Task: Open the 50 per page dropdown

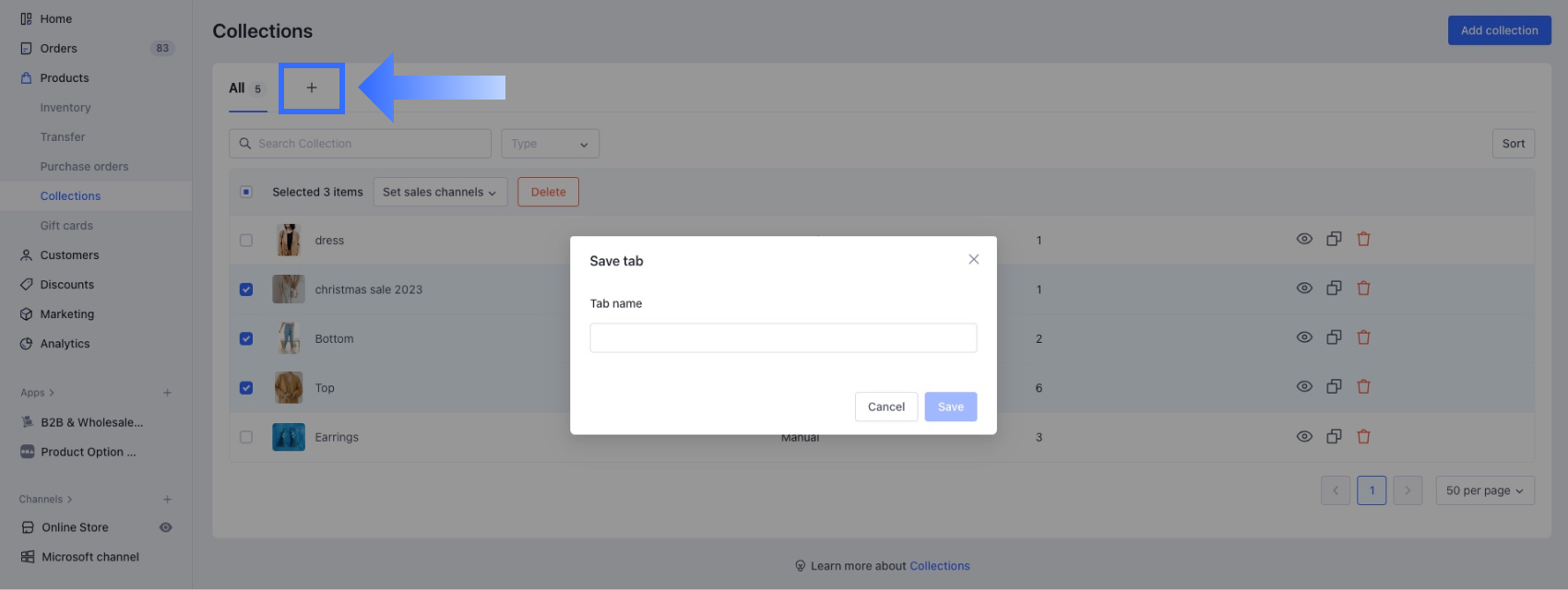Action: (1484, 490)
